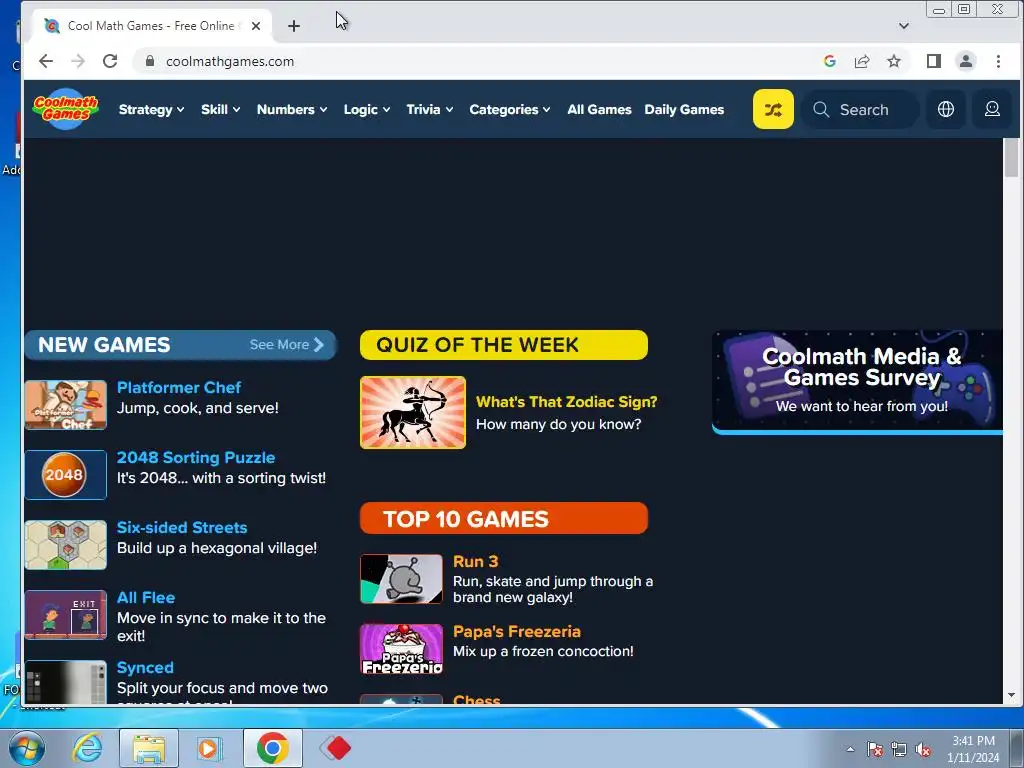Open Chrome three-dot menu
The height and width of the screenshot is (768, 1024).
998,61
